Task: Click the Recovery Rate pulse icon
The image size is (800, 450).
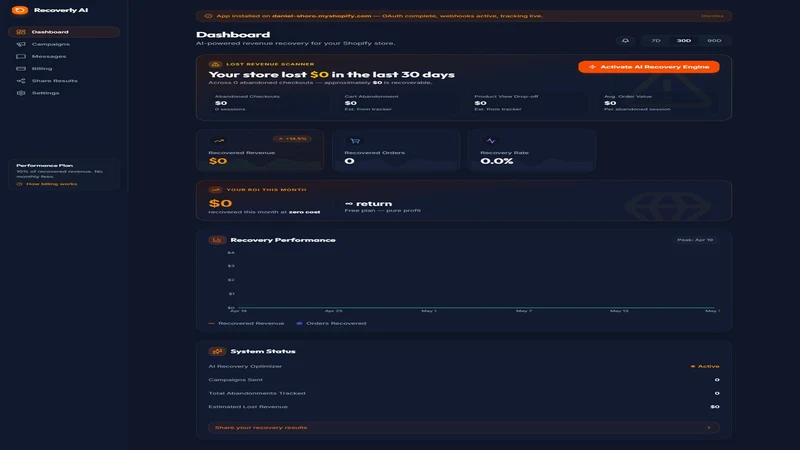Action: point(491,140)
